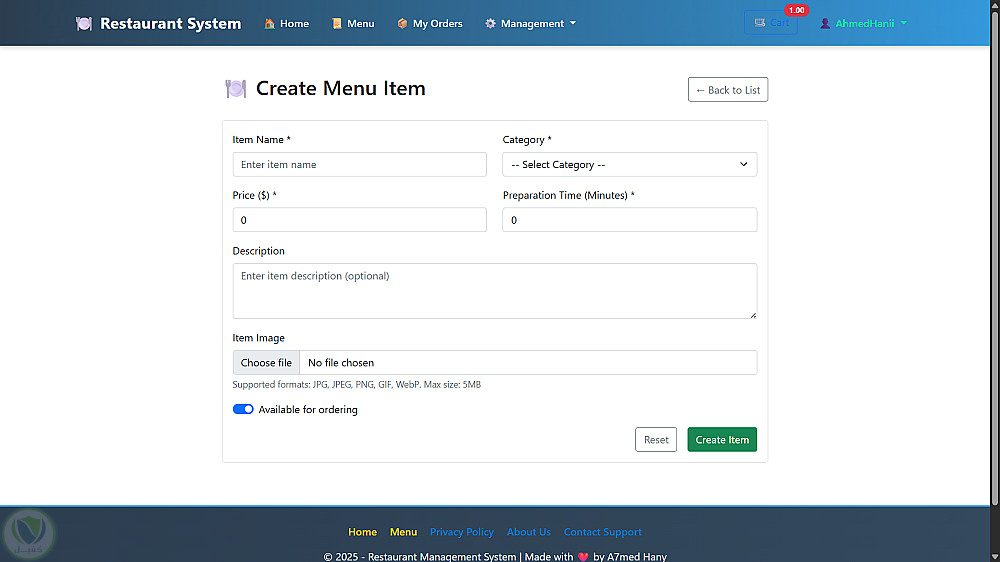Toggle the Available for ordering switch
Viewport: 1000px width, 562px height.
coord(243,409)
